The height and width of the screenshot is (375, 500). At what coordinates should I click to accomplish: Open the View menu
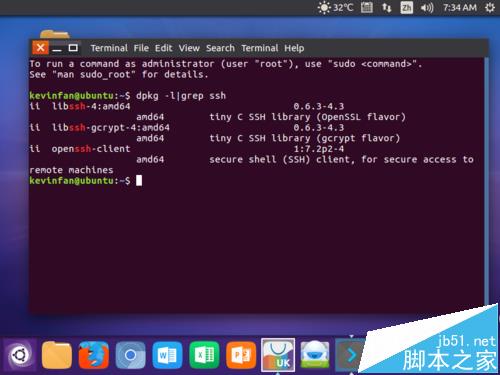tap(189, 48)
